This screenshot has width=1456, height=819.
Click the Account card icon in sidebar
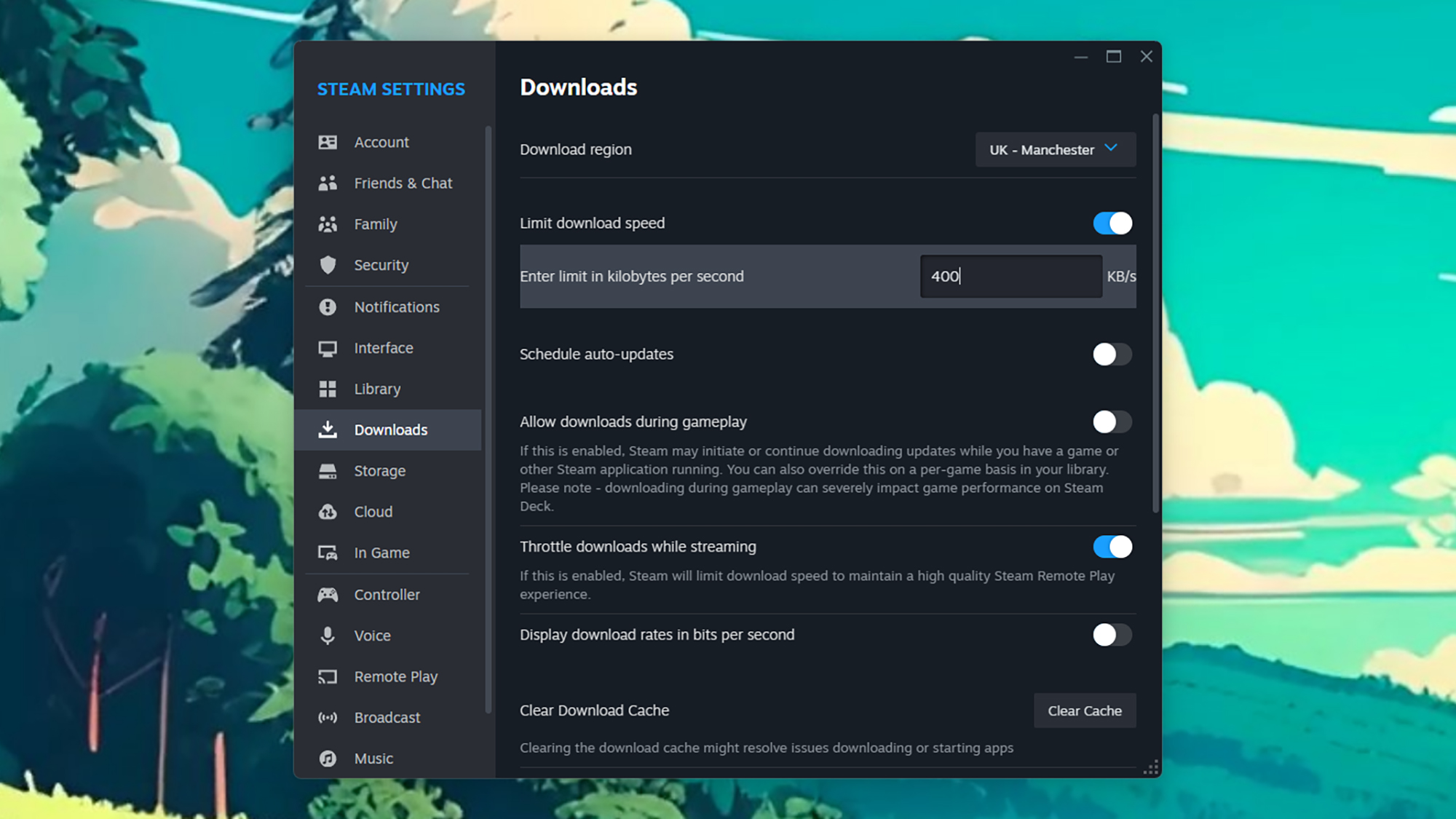(328, 142)
